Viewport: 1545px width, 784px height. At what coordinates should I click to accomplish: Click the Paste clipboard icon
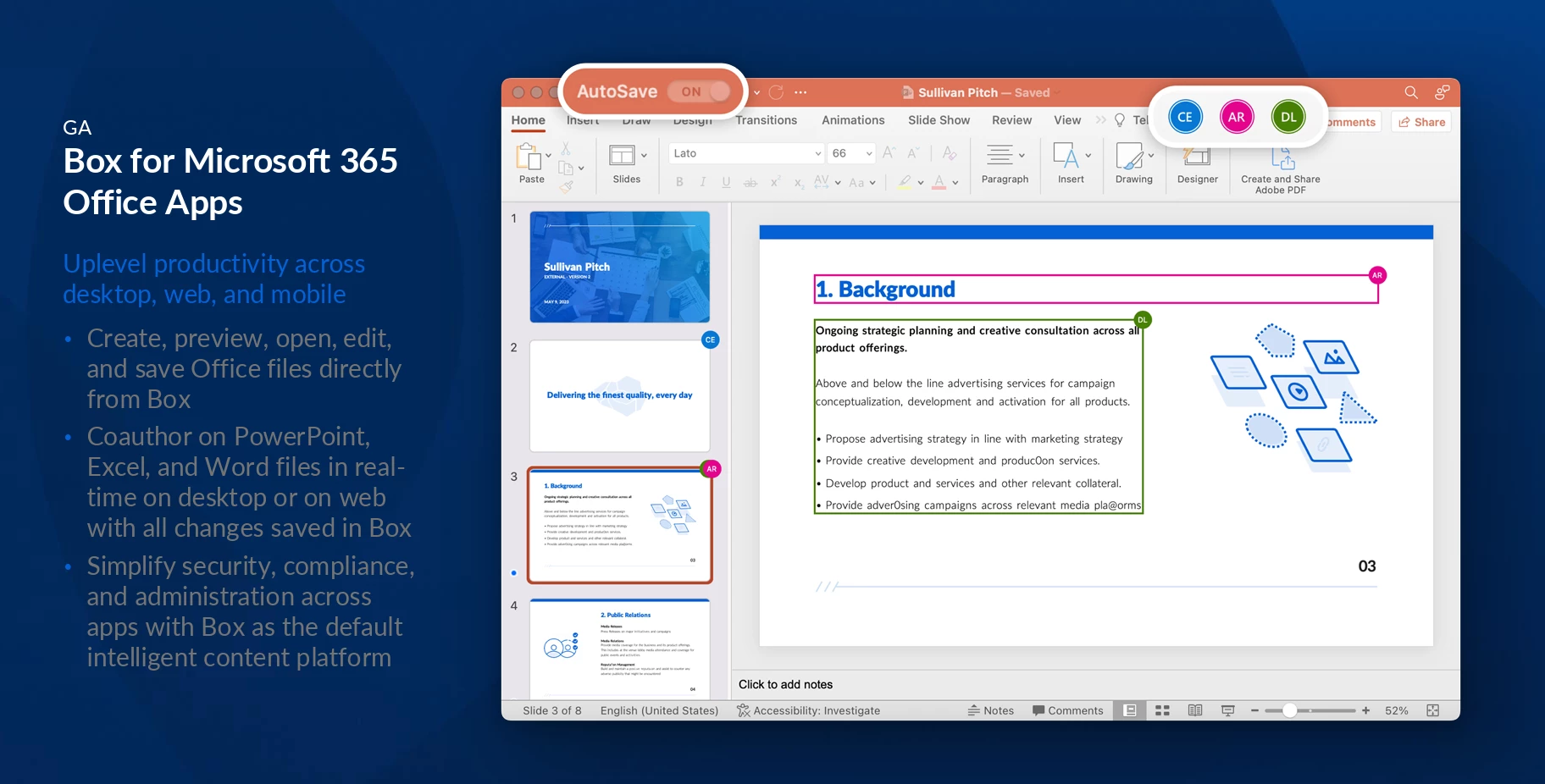coord(529,157)
